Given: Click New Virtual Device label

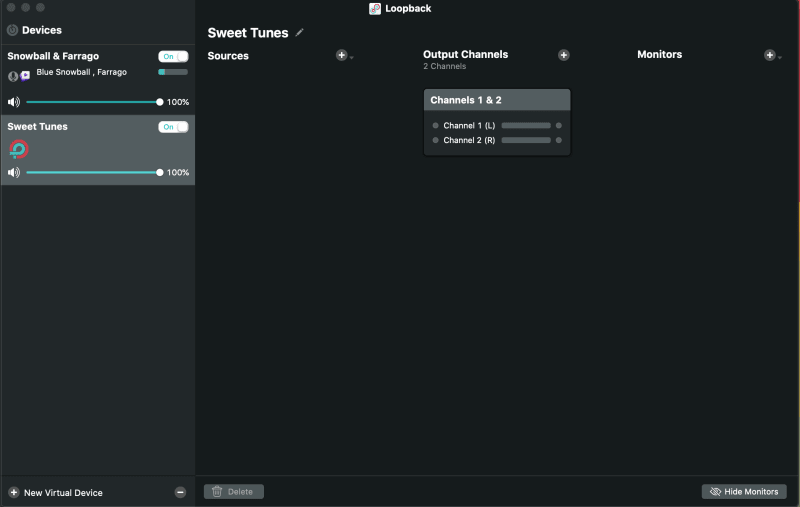Looking at the screenshot, I should pyautogui.click(x=63, y=493).
